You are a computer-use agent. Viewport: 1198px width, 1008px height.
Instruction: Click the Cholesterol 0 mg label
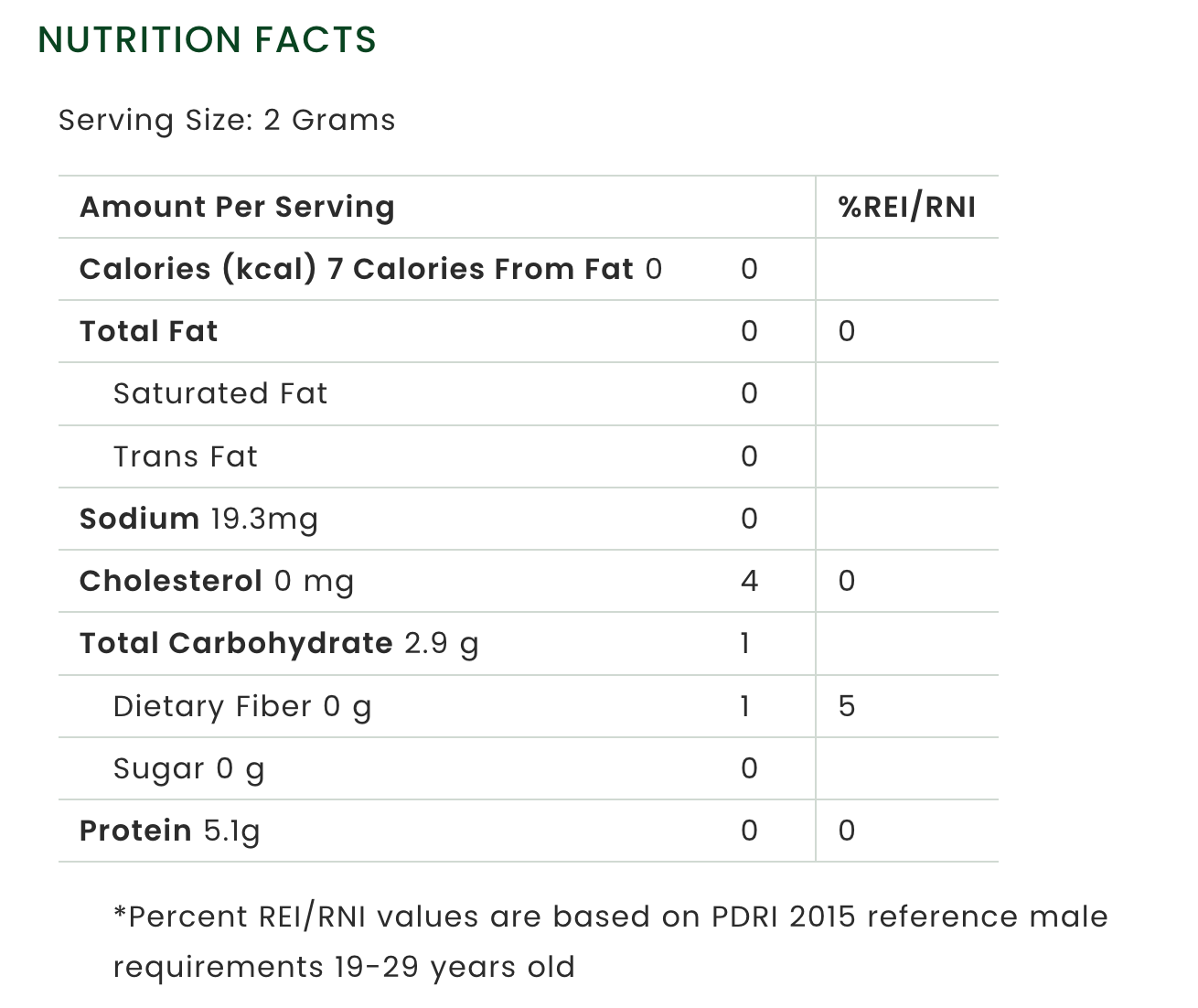click(x=216, y=581)
